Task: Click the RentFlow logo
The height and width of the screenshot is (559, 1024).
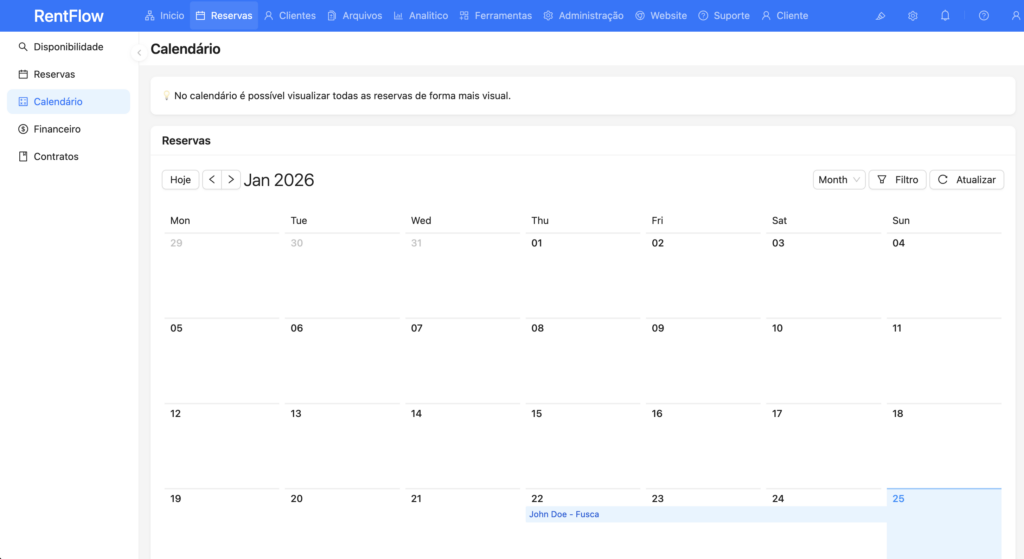Action: click(68, 16)
